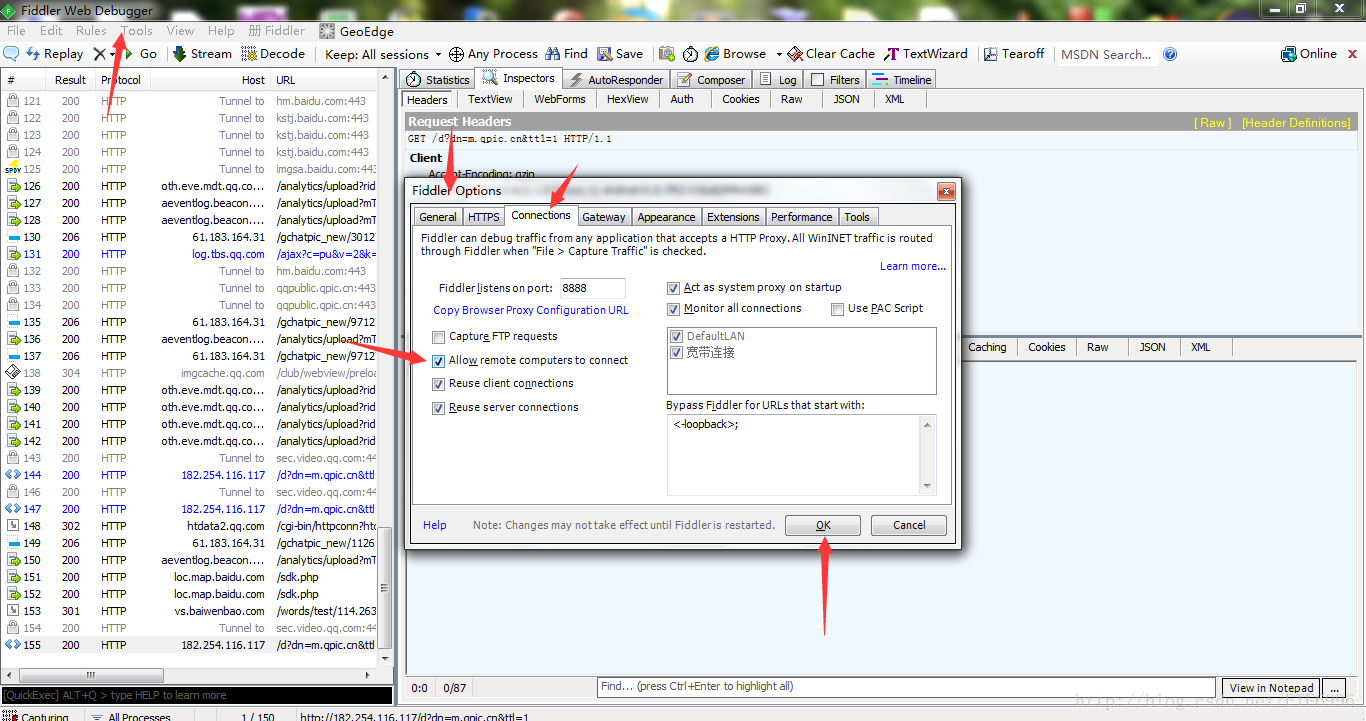Viewport: 1366px width, 721px height.
Task: Open the Remove sessions X dropdown
Action: click(x=104, y=54)
